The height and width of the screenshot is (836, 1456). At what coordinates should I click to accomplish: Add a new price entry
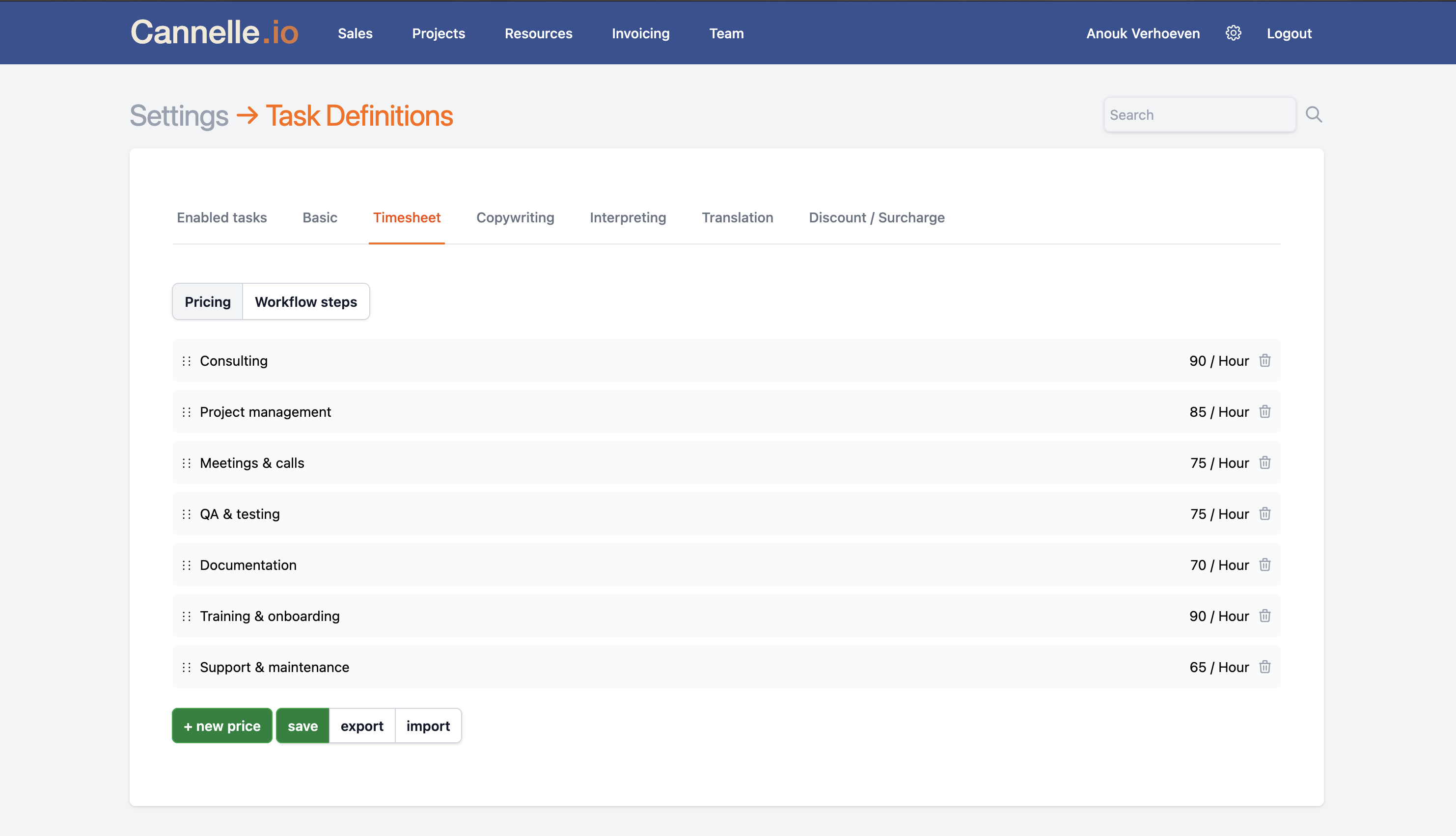[x=221, y=726]
